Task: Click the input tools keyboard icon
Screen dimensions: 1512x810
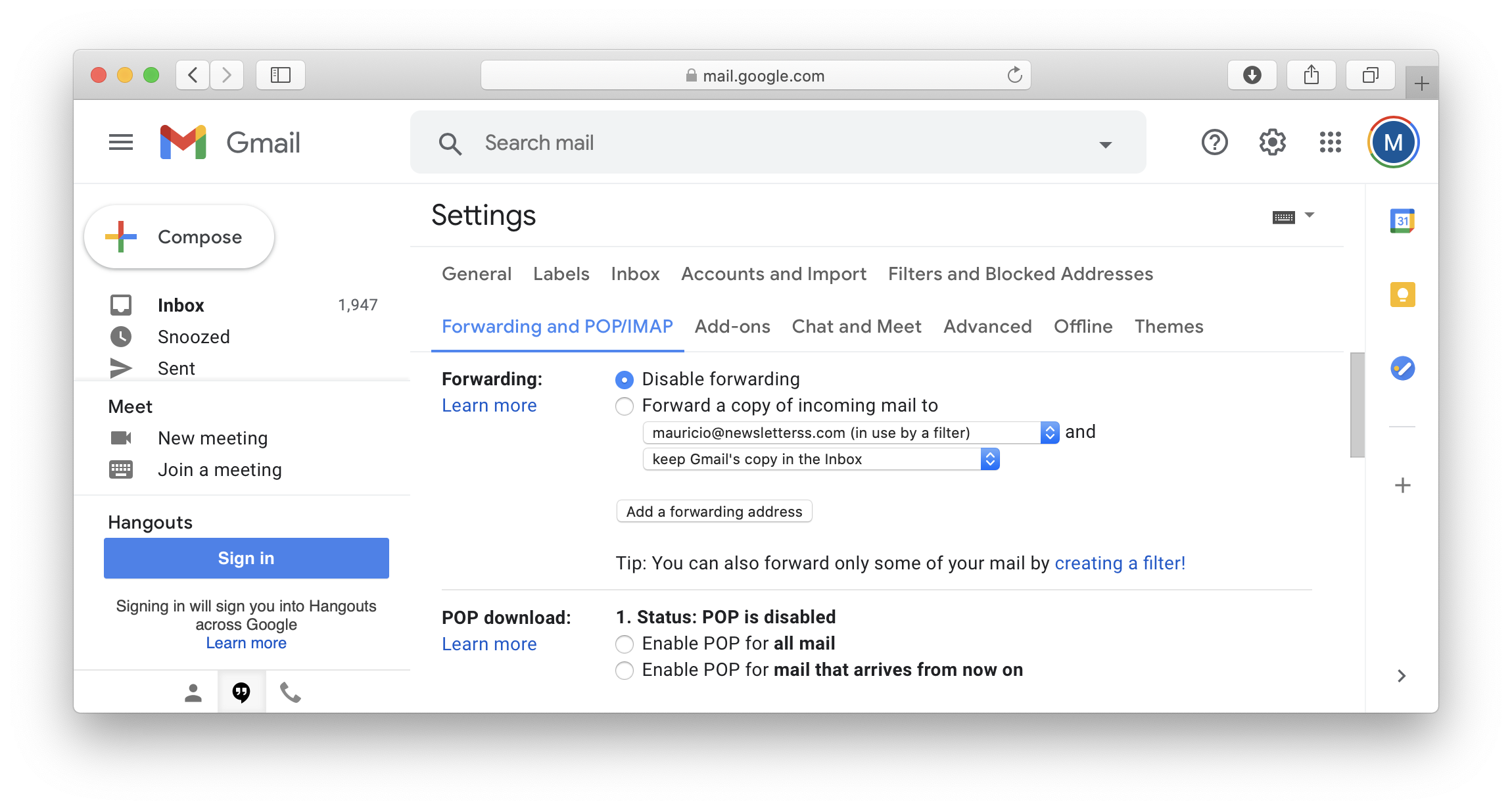Action: [1283, 217]
